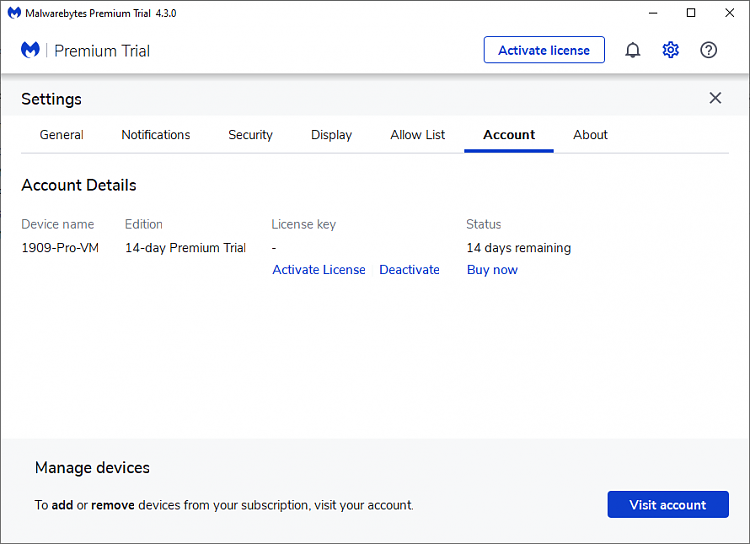The image size is (750, 544).
Task: Click the Status column label
Action: (x=484, y=224)
